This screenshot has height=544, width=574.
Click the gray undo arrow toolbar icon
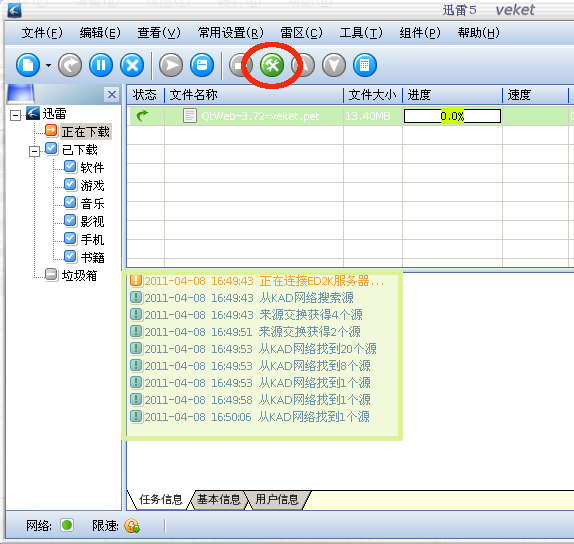pyautogui.click(x=70, y=66)
